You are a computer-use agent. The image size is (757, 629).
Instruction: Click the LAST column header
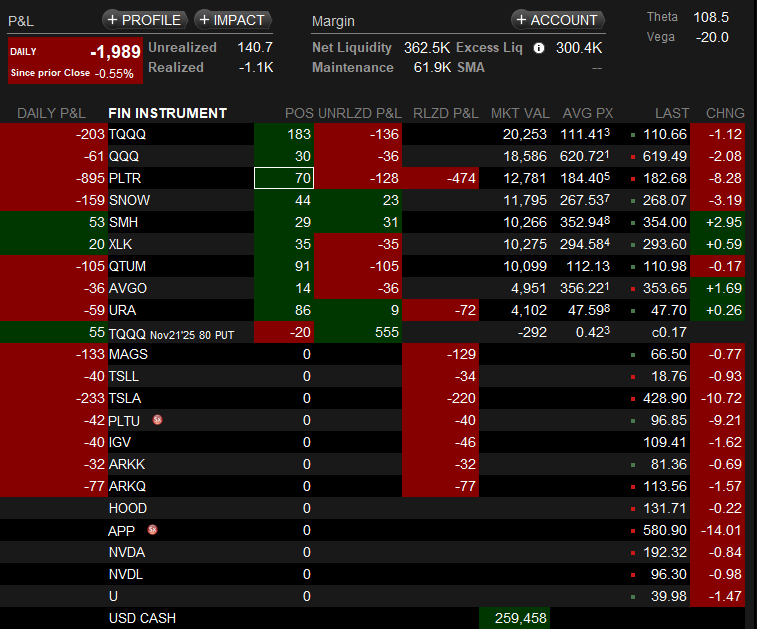[x=672, y=113]
